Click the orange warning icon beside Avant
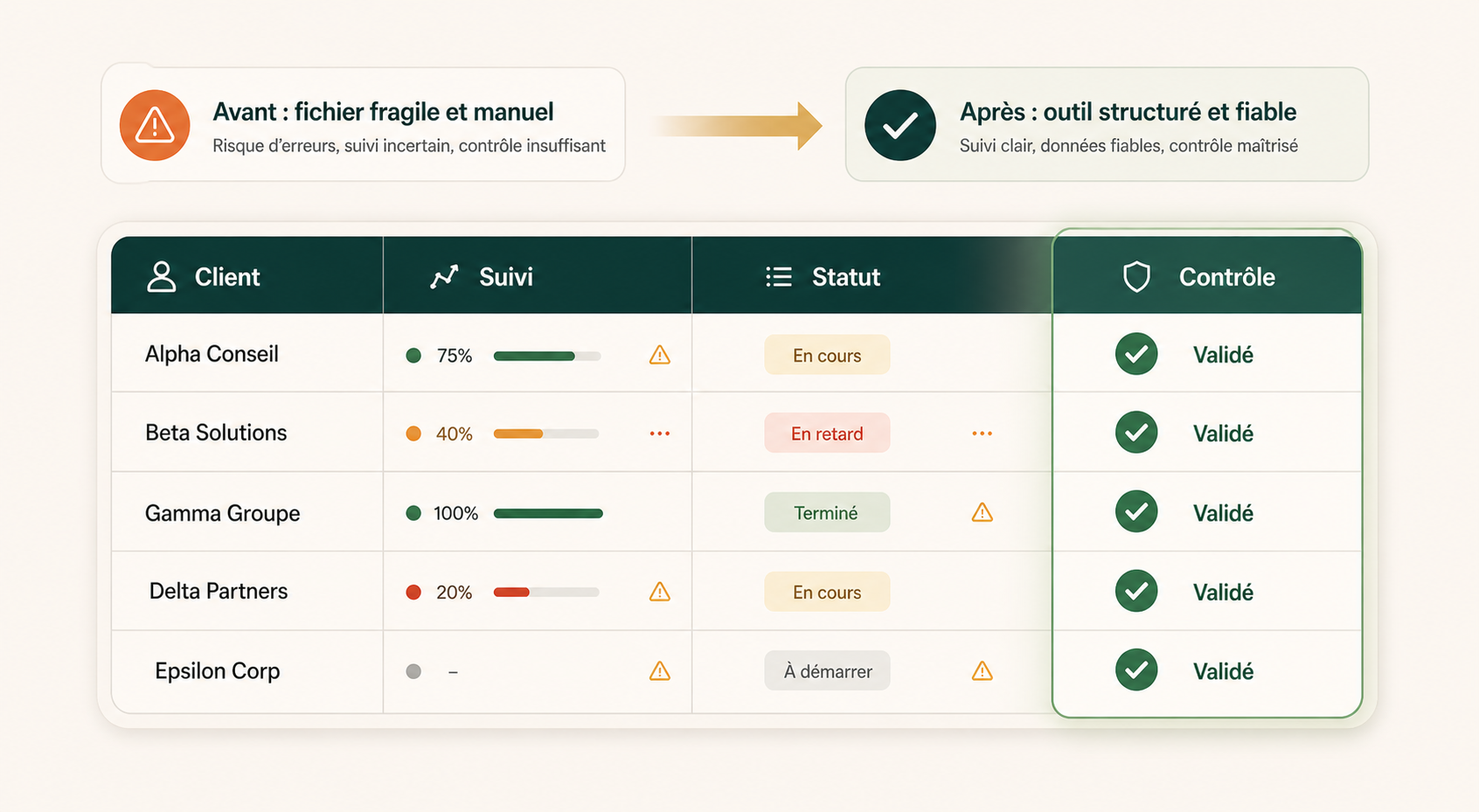This screenshot has width=1479, height=812. (x=155, y=125)
